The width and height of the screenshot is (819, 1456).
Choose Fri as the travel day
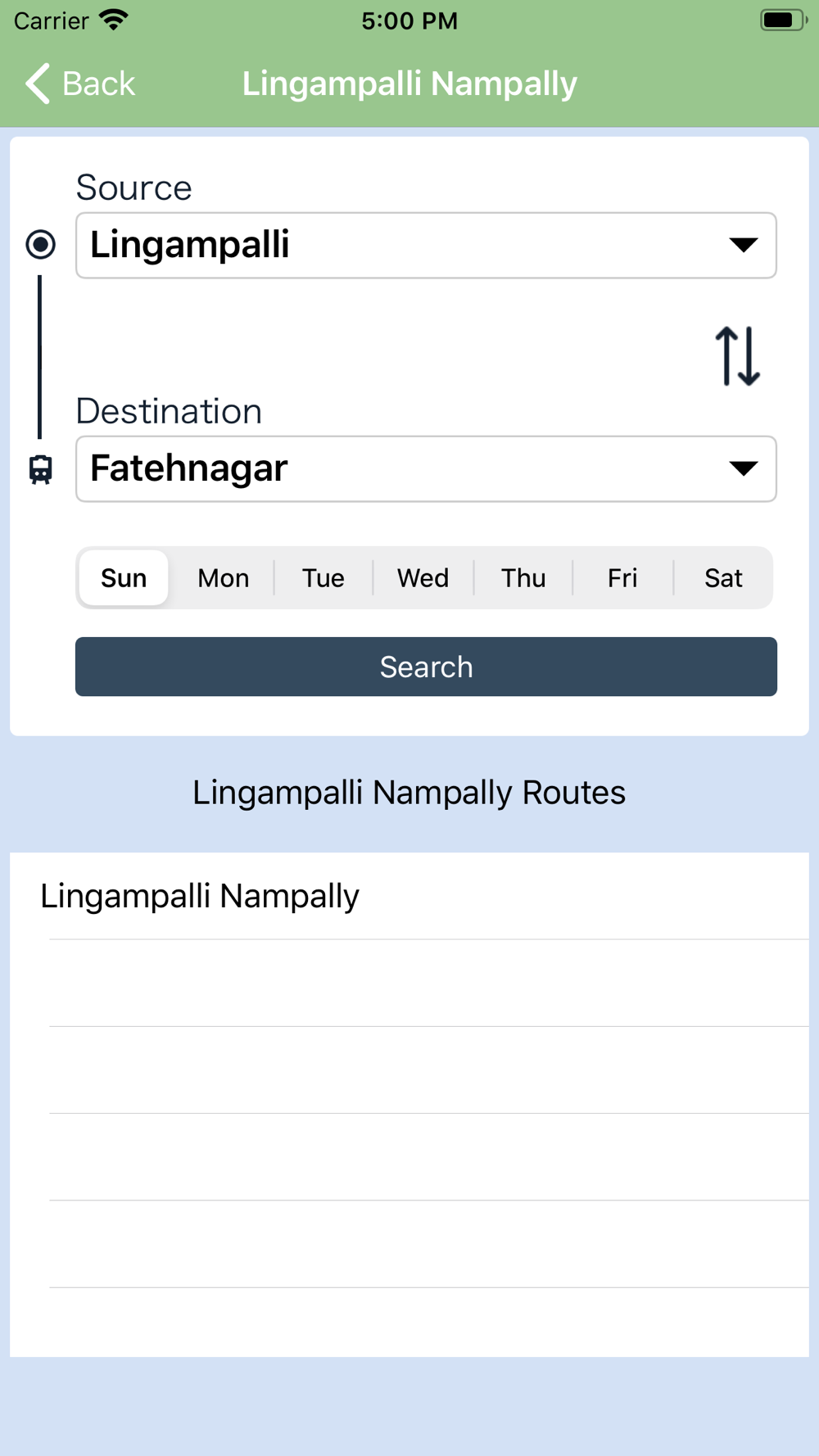tap(622, 578)
